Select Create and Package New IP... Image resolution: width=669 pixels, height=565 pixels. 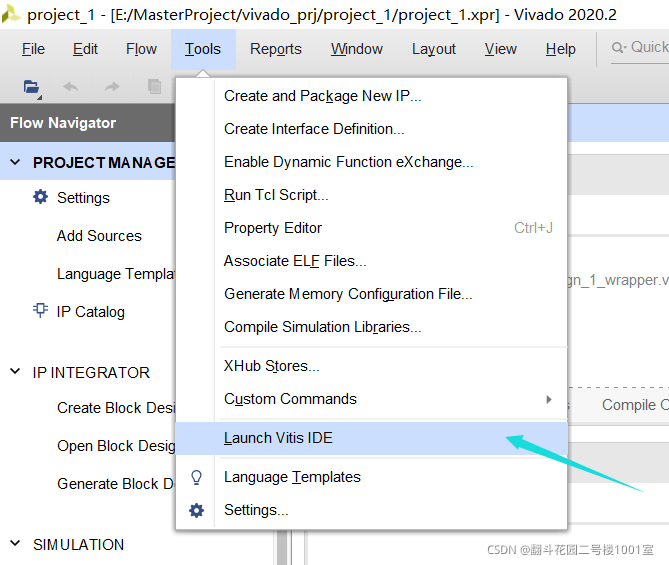(x=371, y=96)
